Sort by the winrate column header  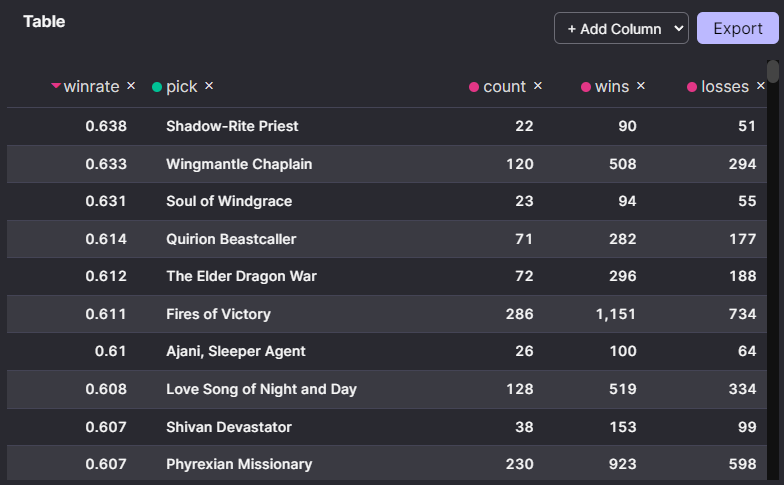(91, 87)
